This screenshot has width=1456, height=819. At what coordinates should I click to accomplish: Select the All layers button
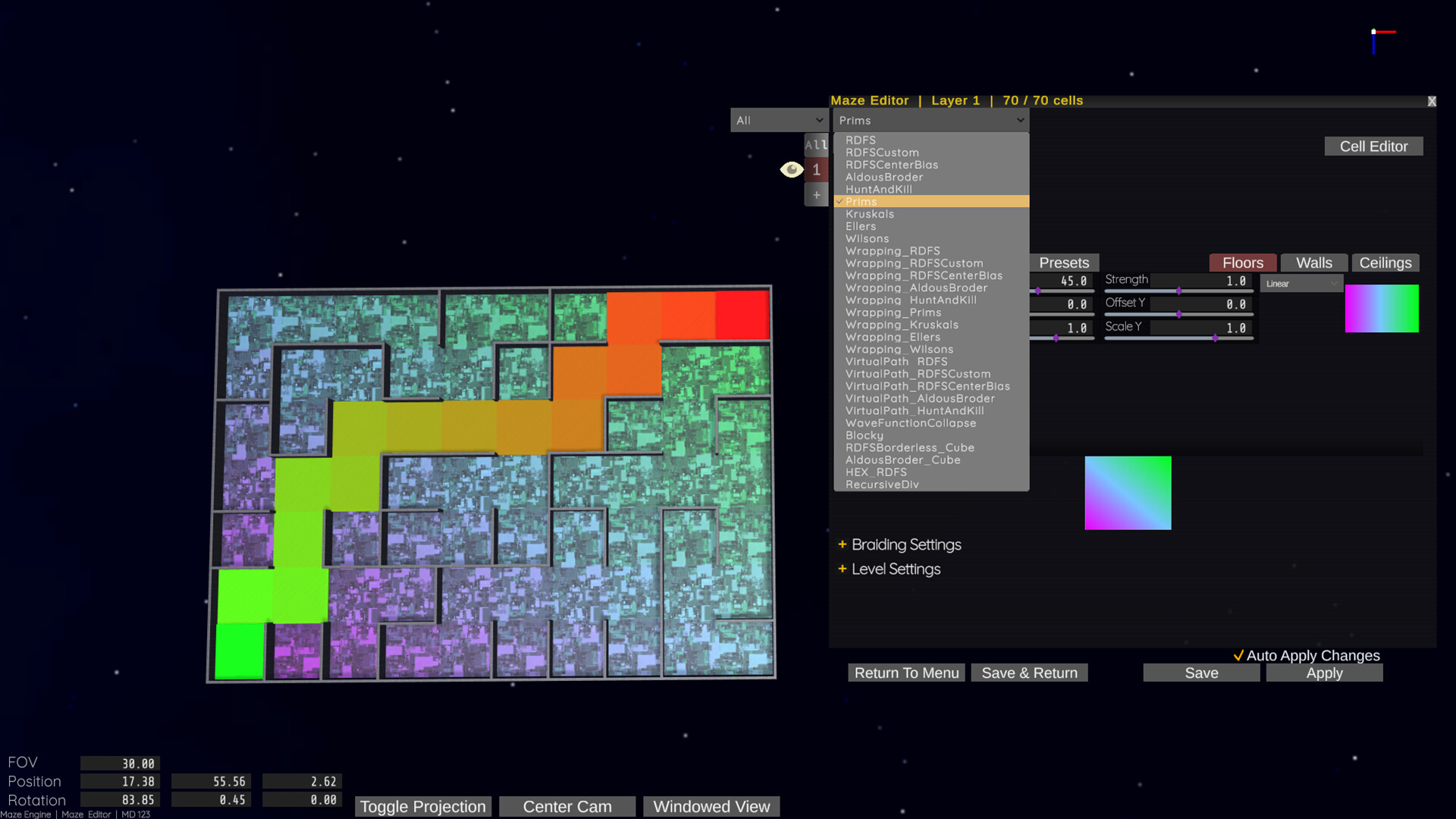click(816, 144)
